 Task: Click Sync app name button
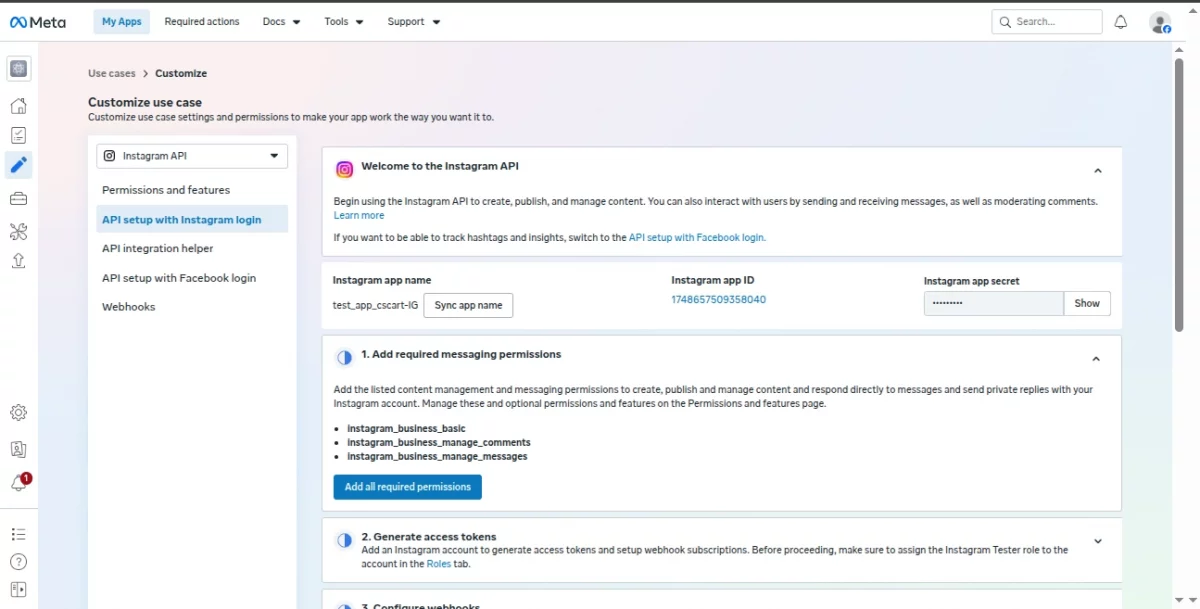pos(468,305)
